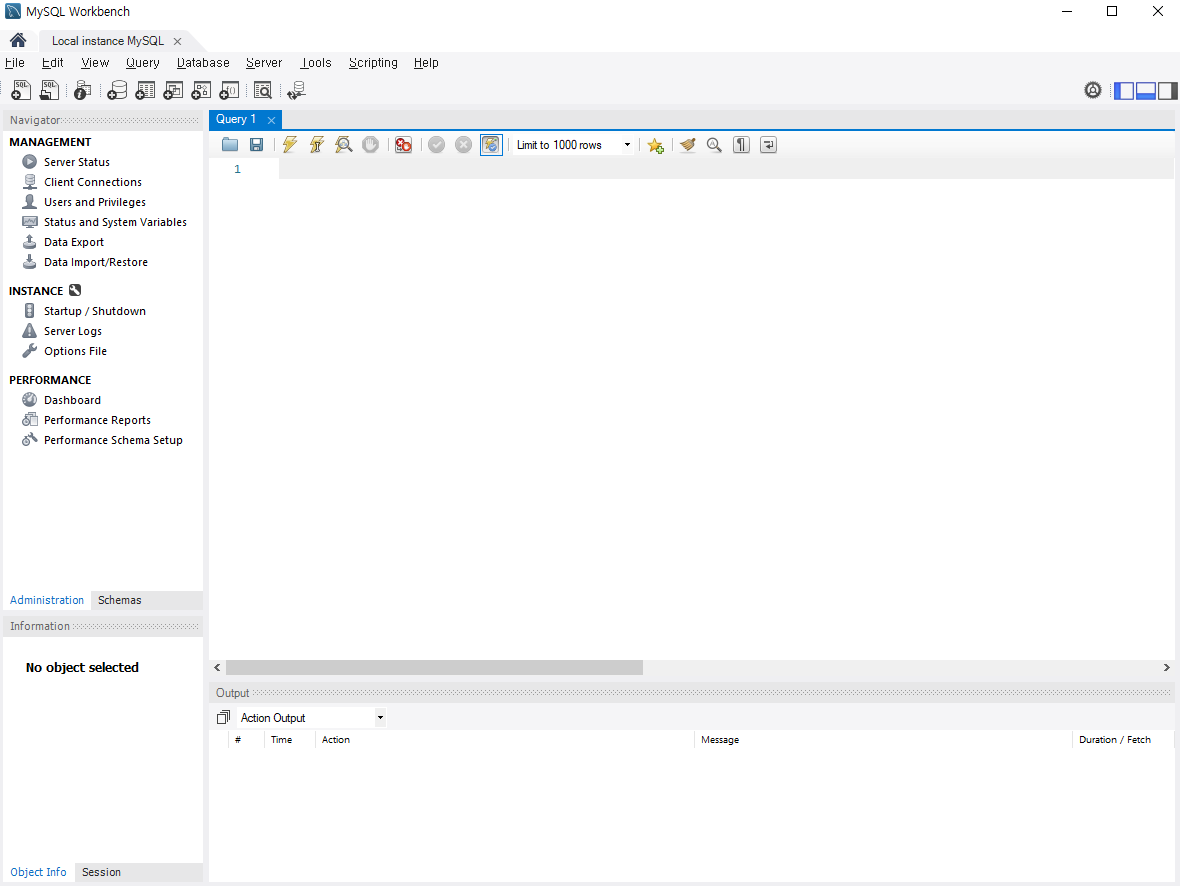Viewport: 1180px width, 886px height.
Task: Open an SQL script file from main toolbar
Action: [49, 90]
